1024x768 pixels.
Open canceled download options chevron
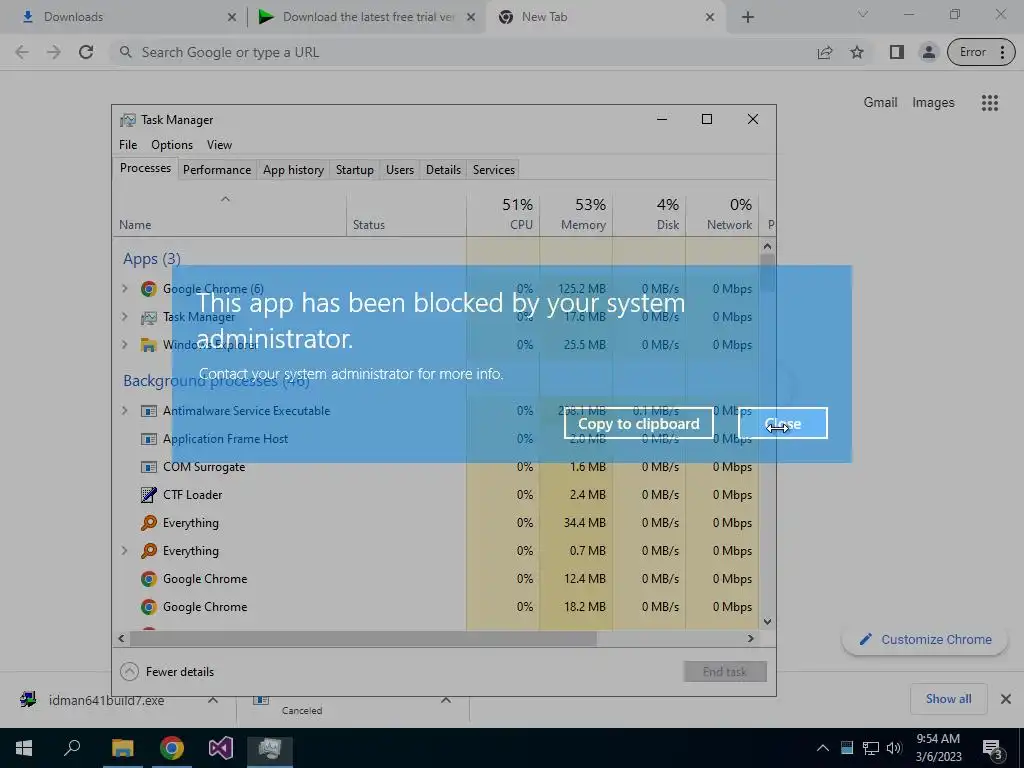(446, 700)
